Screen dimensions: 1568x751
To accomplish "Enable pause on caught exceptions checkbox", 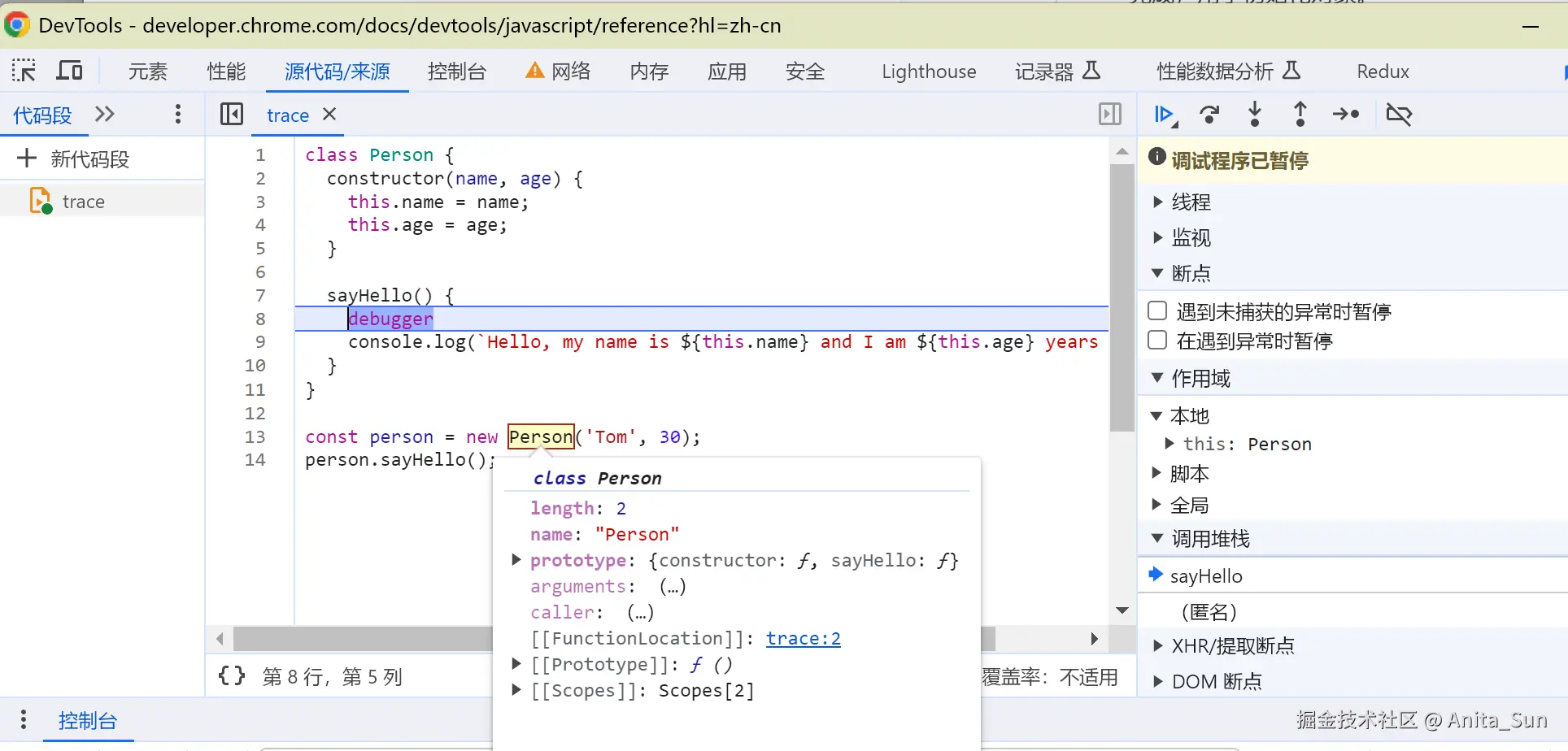I will [x=1157, y=340].
